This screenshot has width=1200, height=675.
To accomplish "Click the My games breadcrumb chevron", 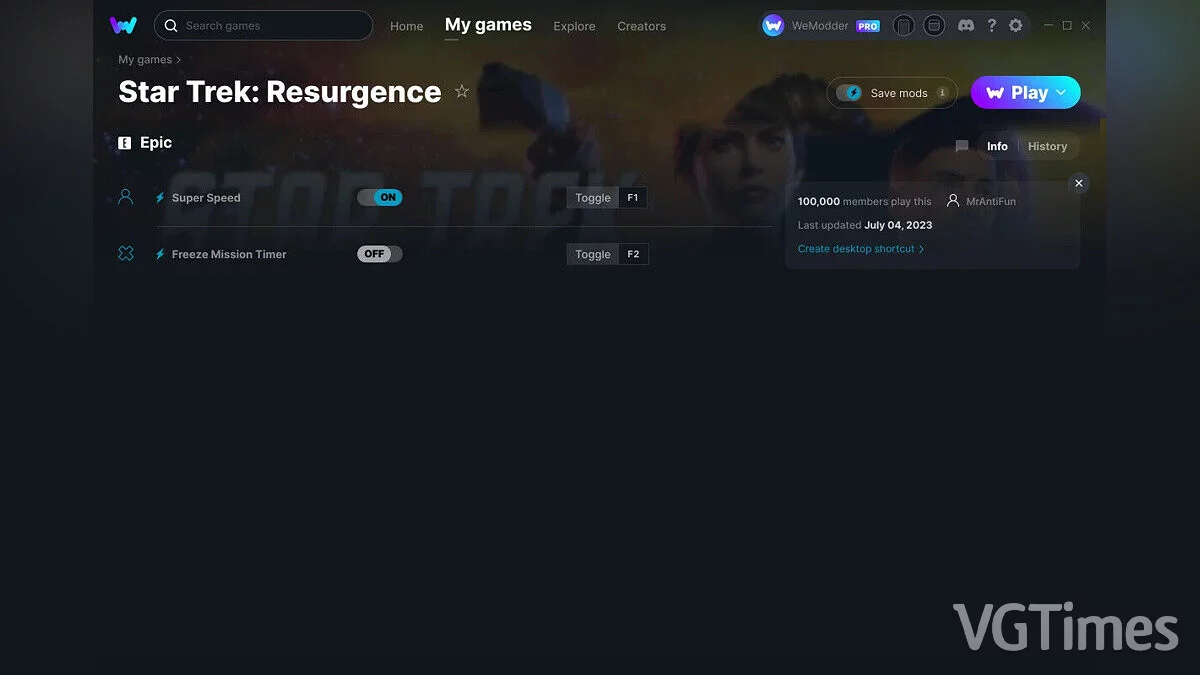I will (180, 59).
